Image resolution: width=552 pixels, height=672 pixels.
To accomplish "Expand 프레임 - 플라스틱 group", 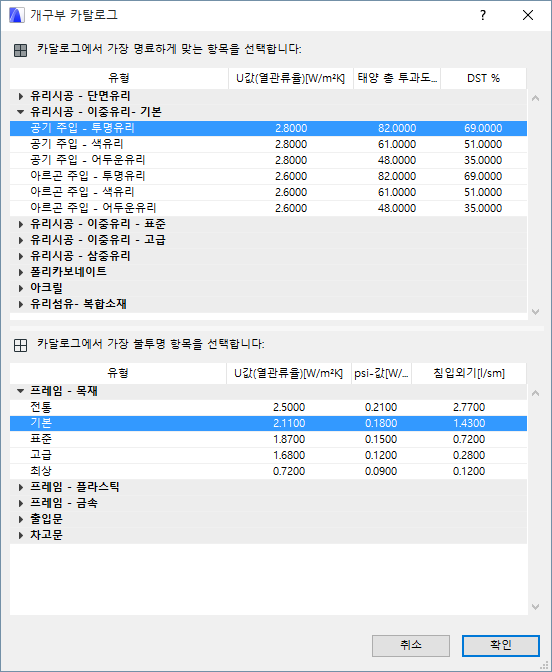I will coord(21,487).
